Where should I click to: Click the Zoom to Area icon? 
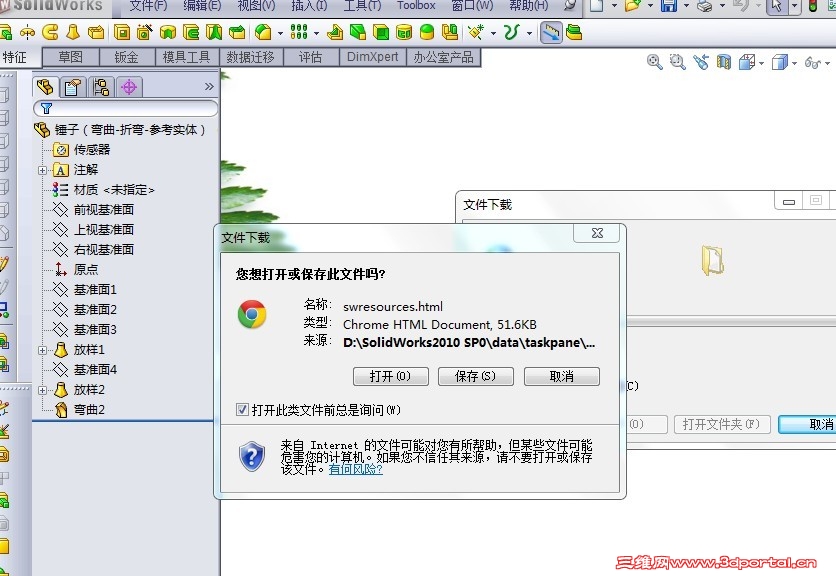(x=678, y=62)
